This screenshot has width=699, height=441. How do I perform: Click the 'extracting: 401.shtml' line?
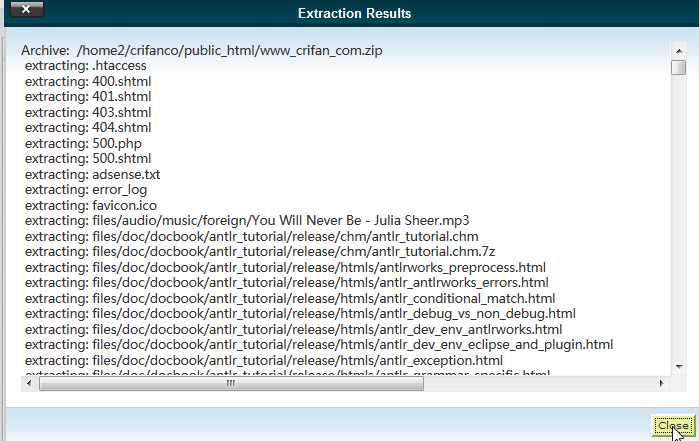[x=88, y=97]
